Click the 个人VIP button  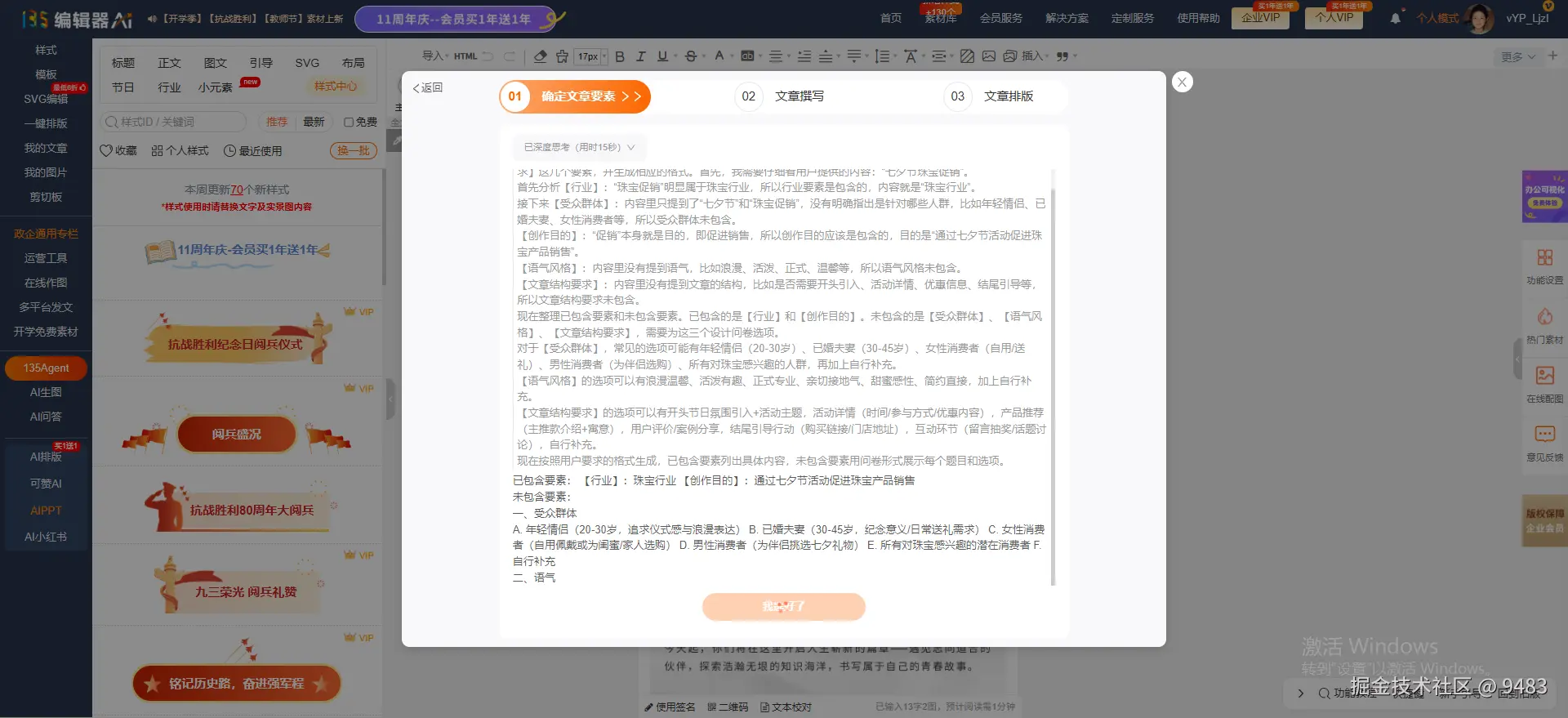1334,17
